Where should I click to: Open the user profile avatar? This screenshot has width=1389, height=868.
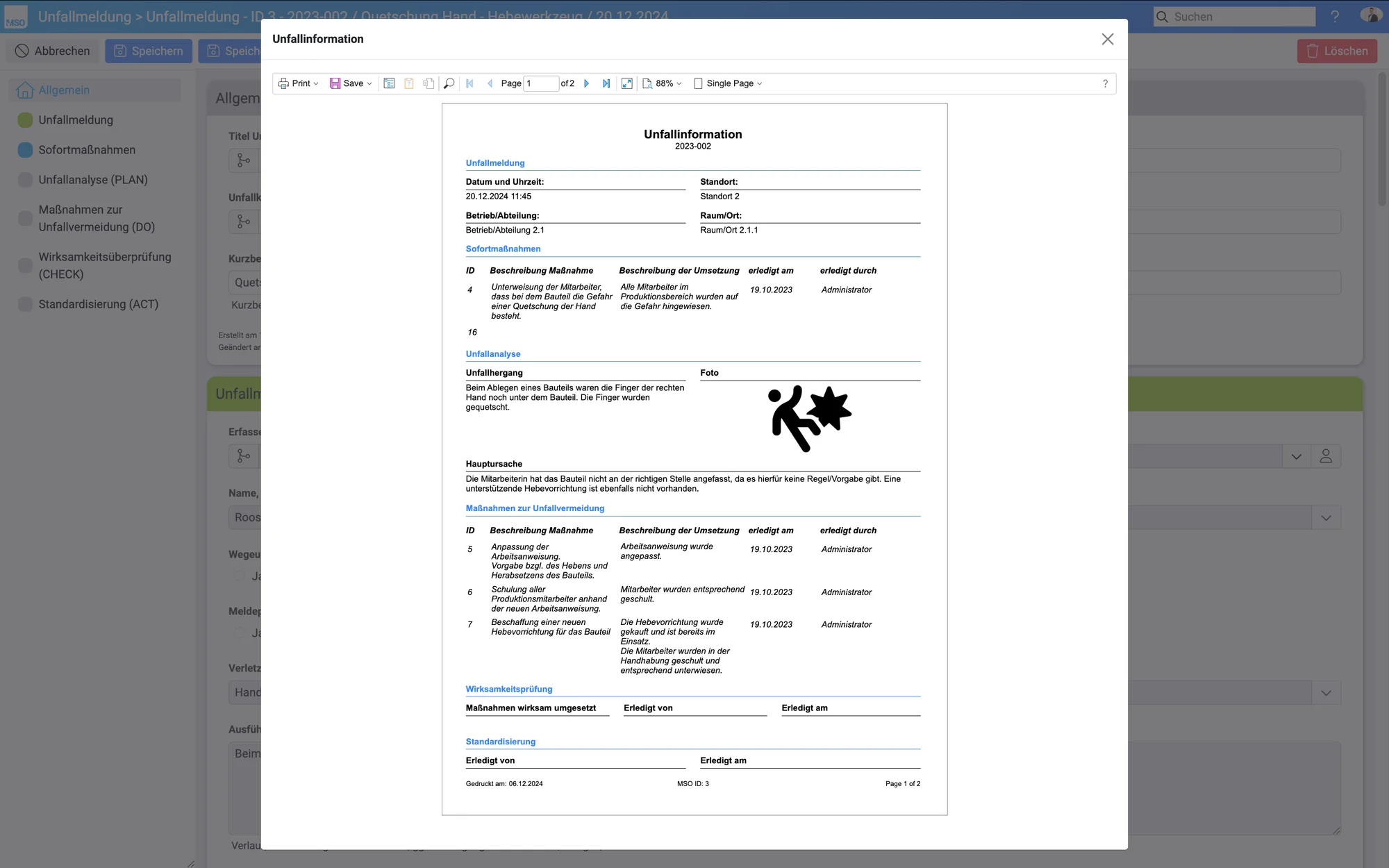coord(1370,15)
